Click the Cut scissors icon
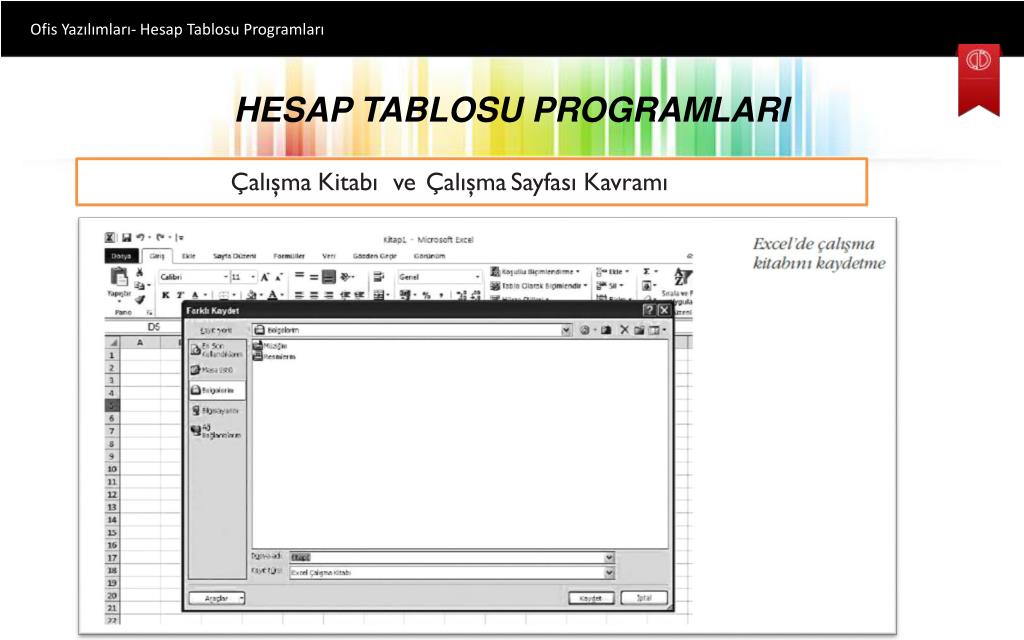Screen dimensions: 1024x640 pyautogui.click(x=139, y=272)
